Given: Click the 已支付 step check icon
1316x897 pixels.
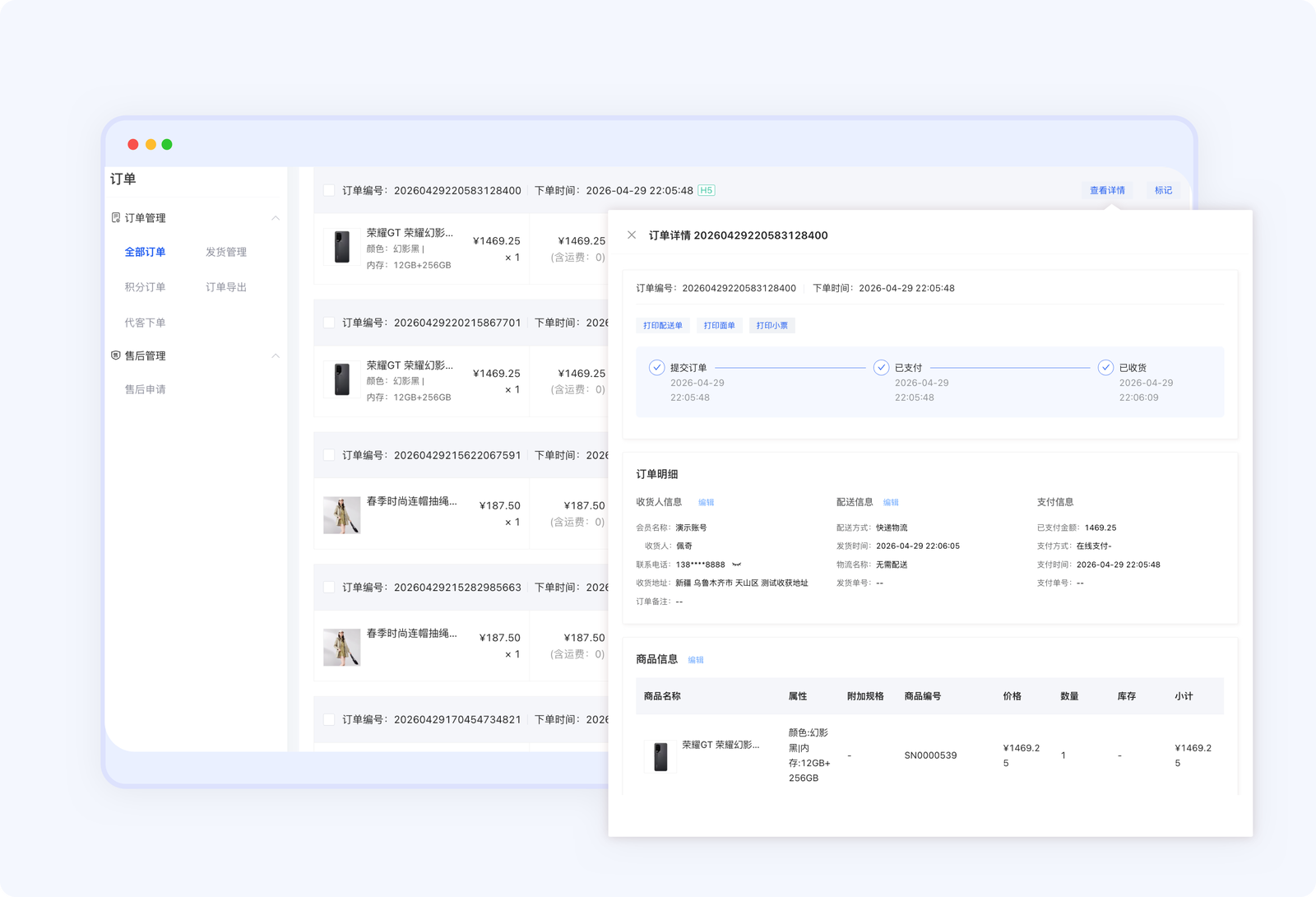Looking at the screenshot, I should point(881,368).
